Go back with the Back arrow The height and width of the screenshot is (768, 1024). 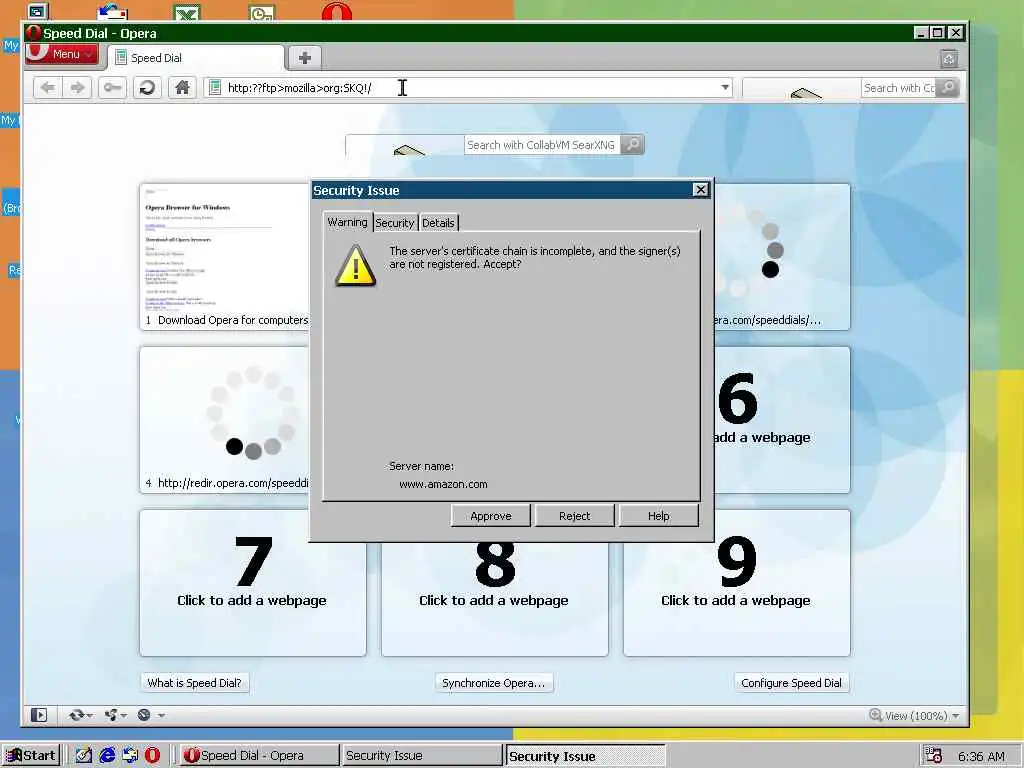click(47, 88)
